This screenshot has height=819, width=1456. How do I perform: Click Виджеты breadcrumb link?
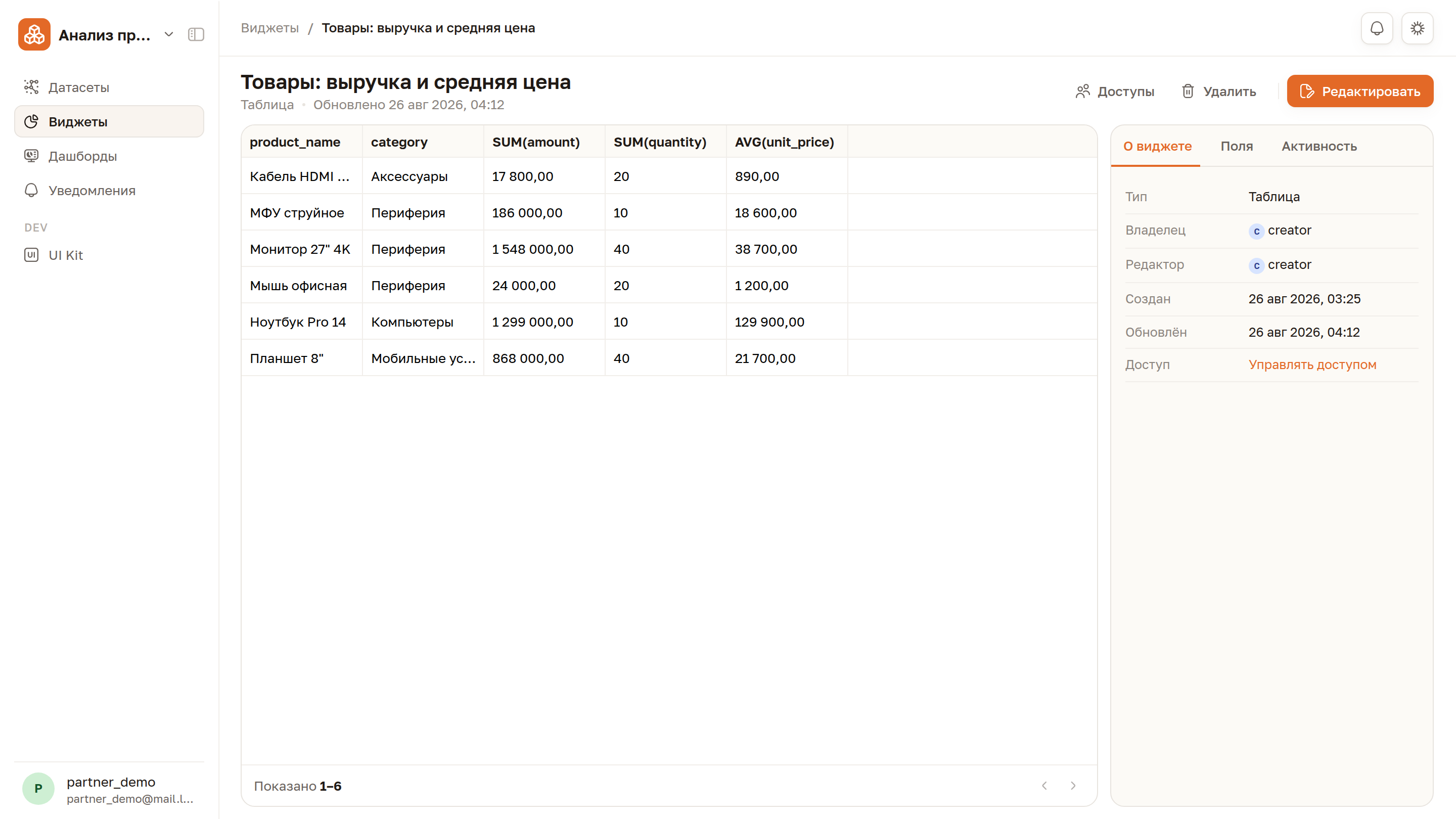pos(269,28)
